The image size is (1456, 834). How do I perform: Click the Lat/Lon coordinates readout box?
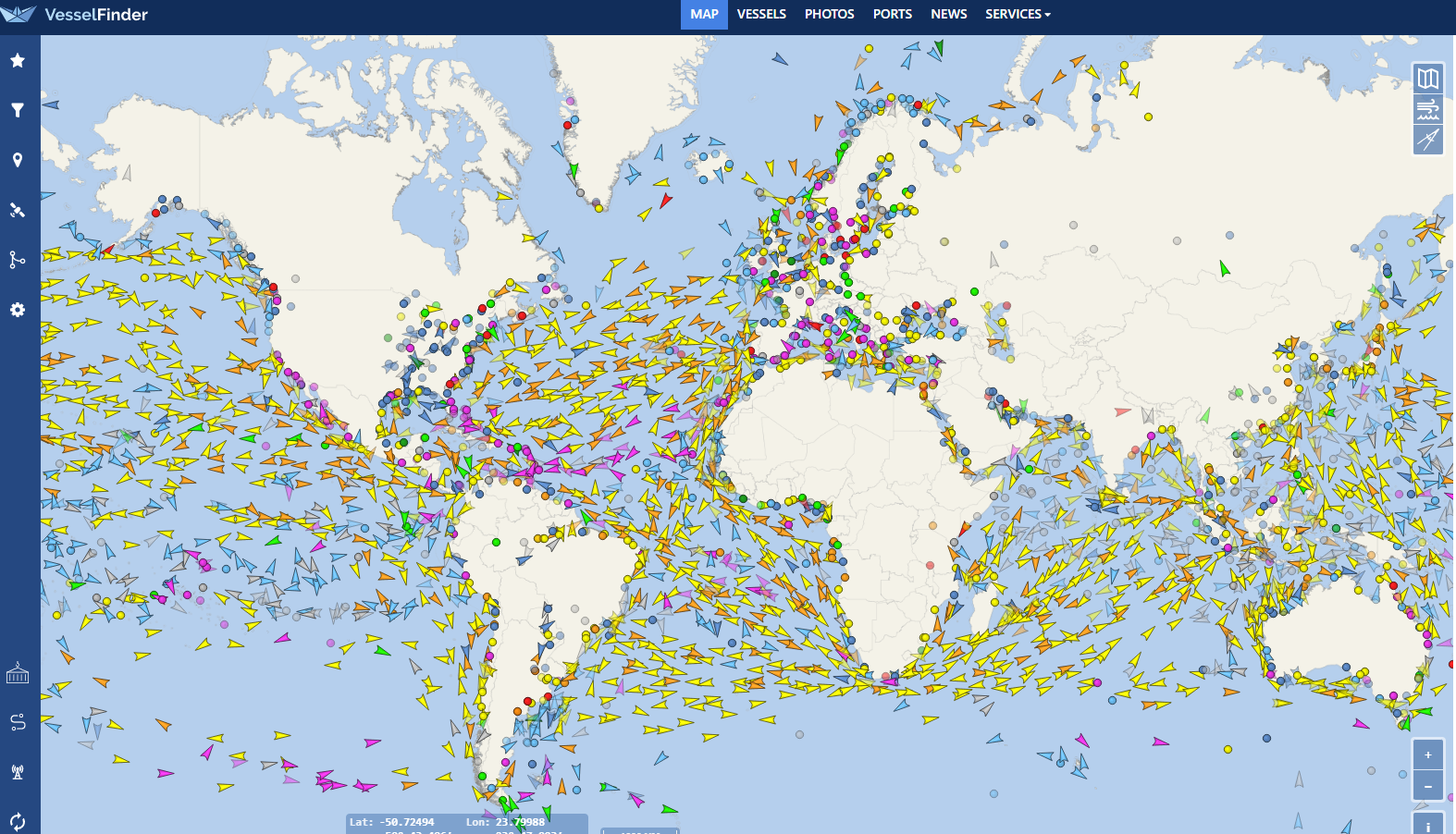(467, 824)
